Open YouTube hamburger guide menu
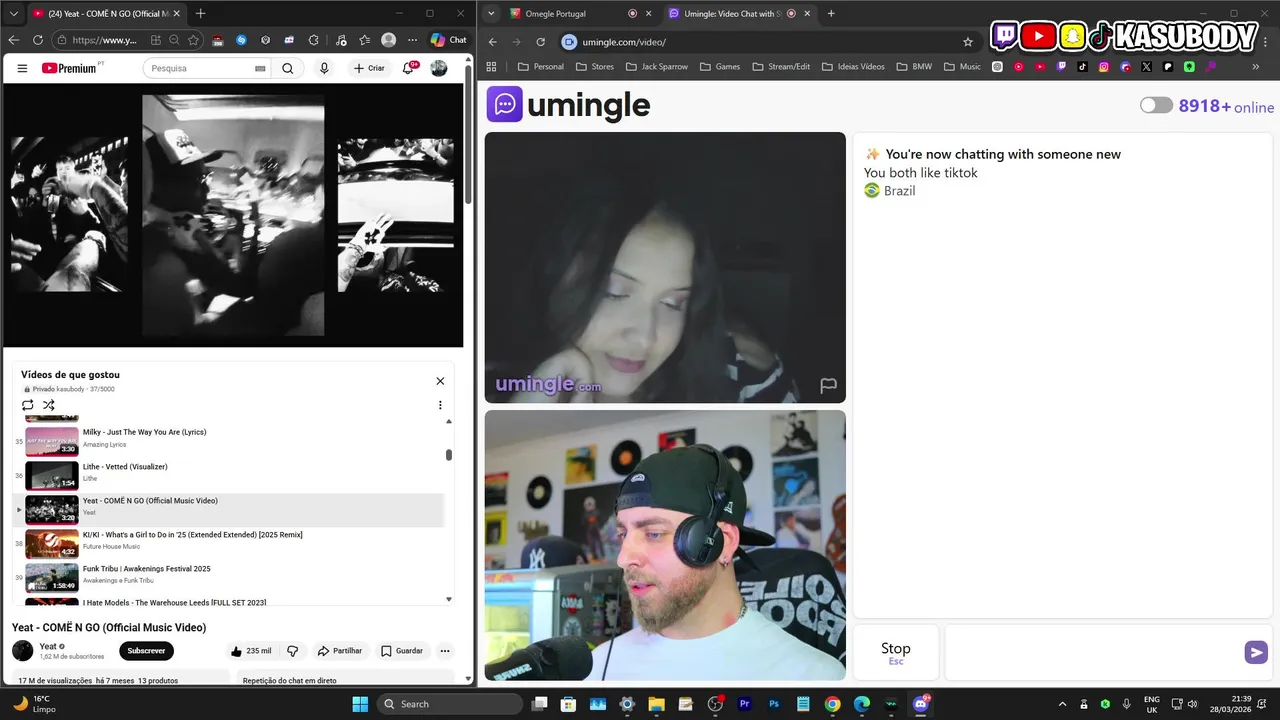 coord(22,68)
